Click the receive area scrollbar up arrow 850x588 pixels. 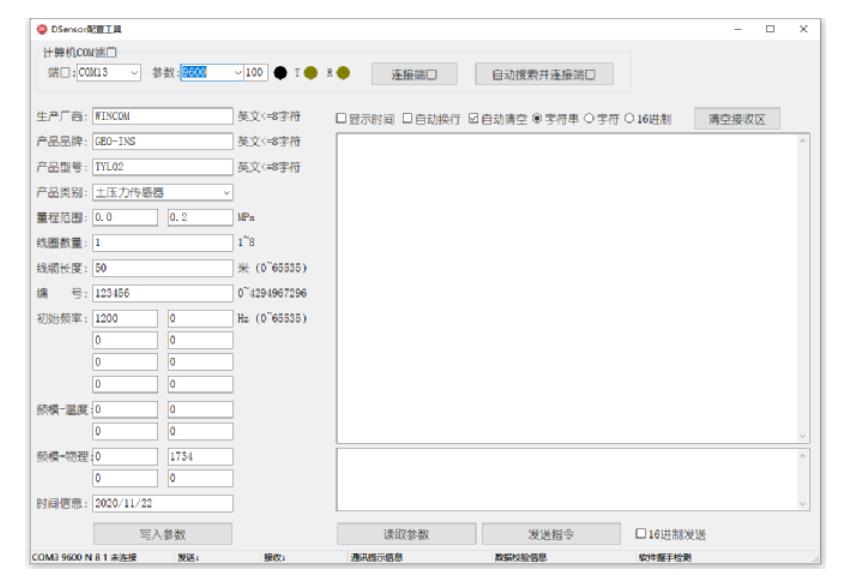click(803, 141)
